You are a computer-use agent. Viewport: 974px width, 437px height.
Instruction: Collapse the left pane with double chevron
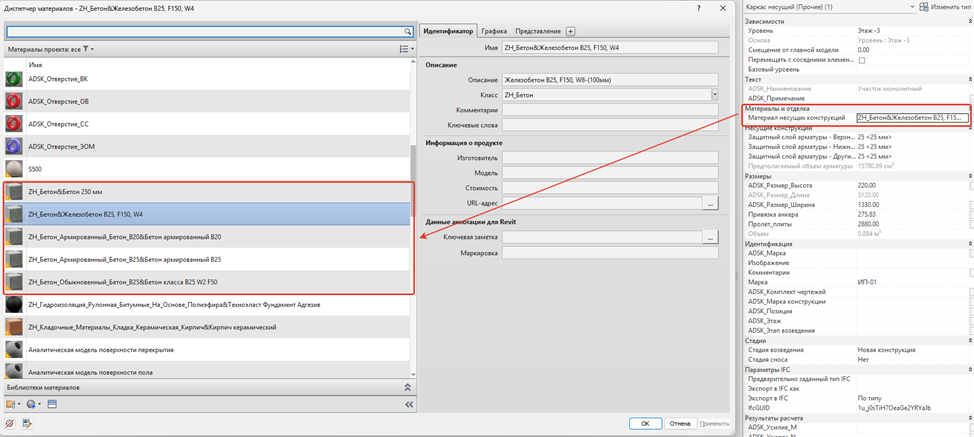[409, 404]
